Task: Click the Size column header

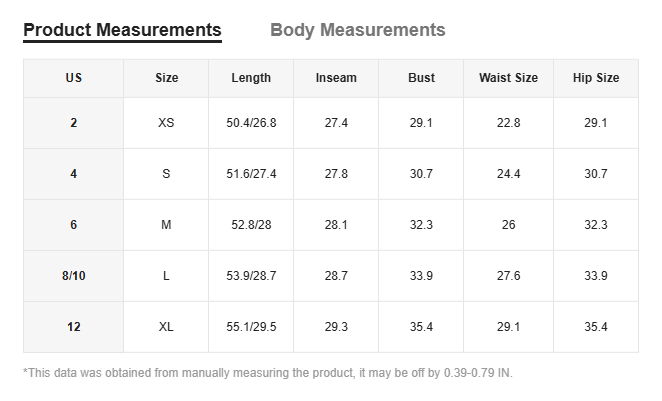Action: coord(166,78)
